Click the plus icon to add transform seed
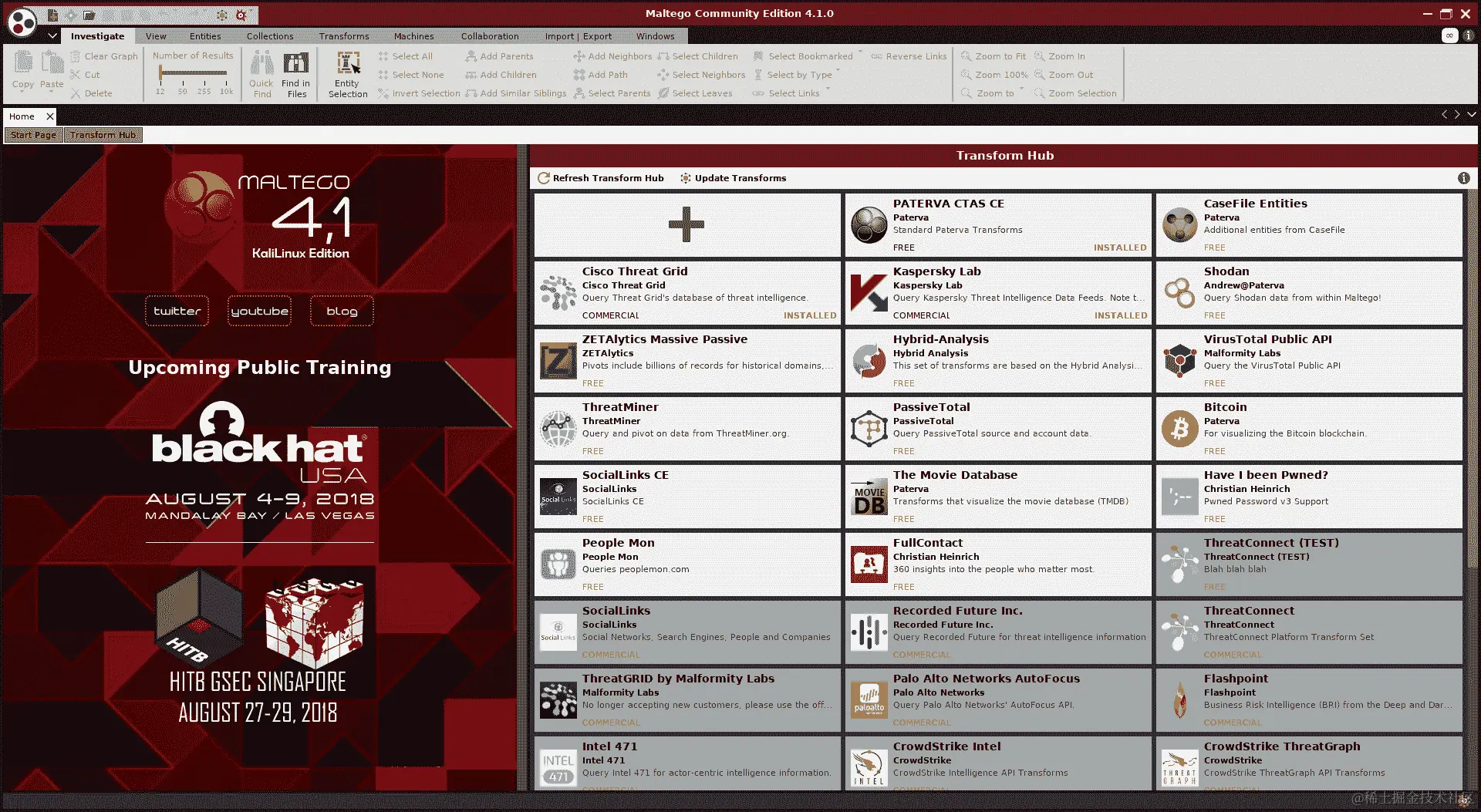The height and width of the screenshot is (812, 1481). coord(687,224)
